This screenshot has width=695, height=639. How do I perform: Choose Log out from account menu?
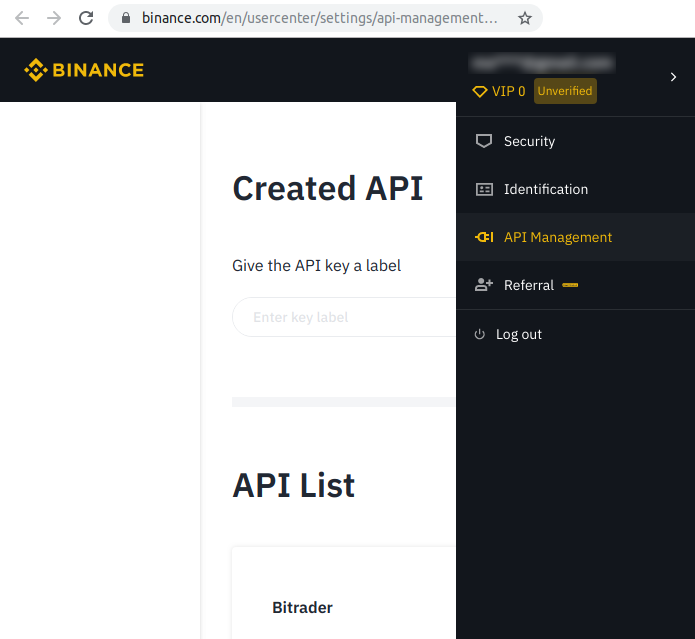click(x=575, y=334)
